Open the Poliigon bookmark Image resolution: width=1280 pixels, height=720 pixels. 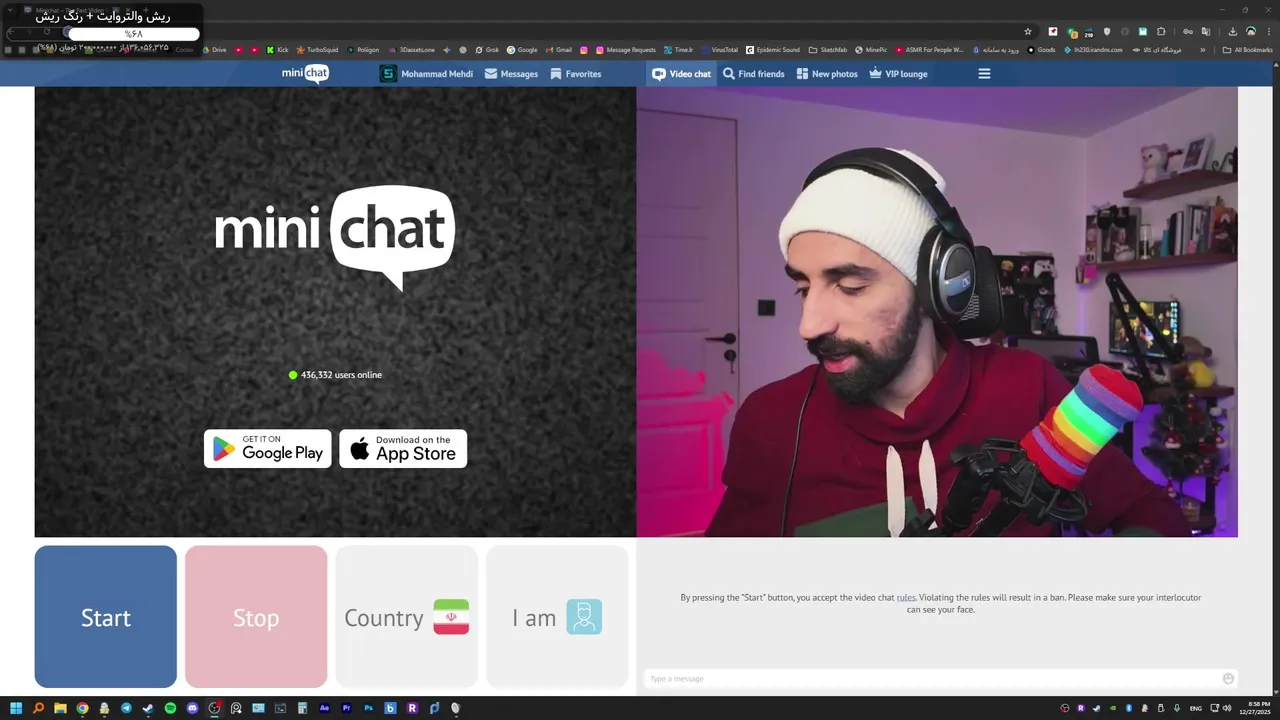pyautogui.click(x=363, y=50)
